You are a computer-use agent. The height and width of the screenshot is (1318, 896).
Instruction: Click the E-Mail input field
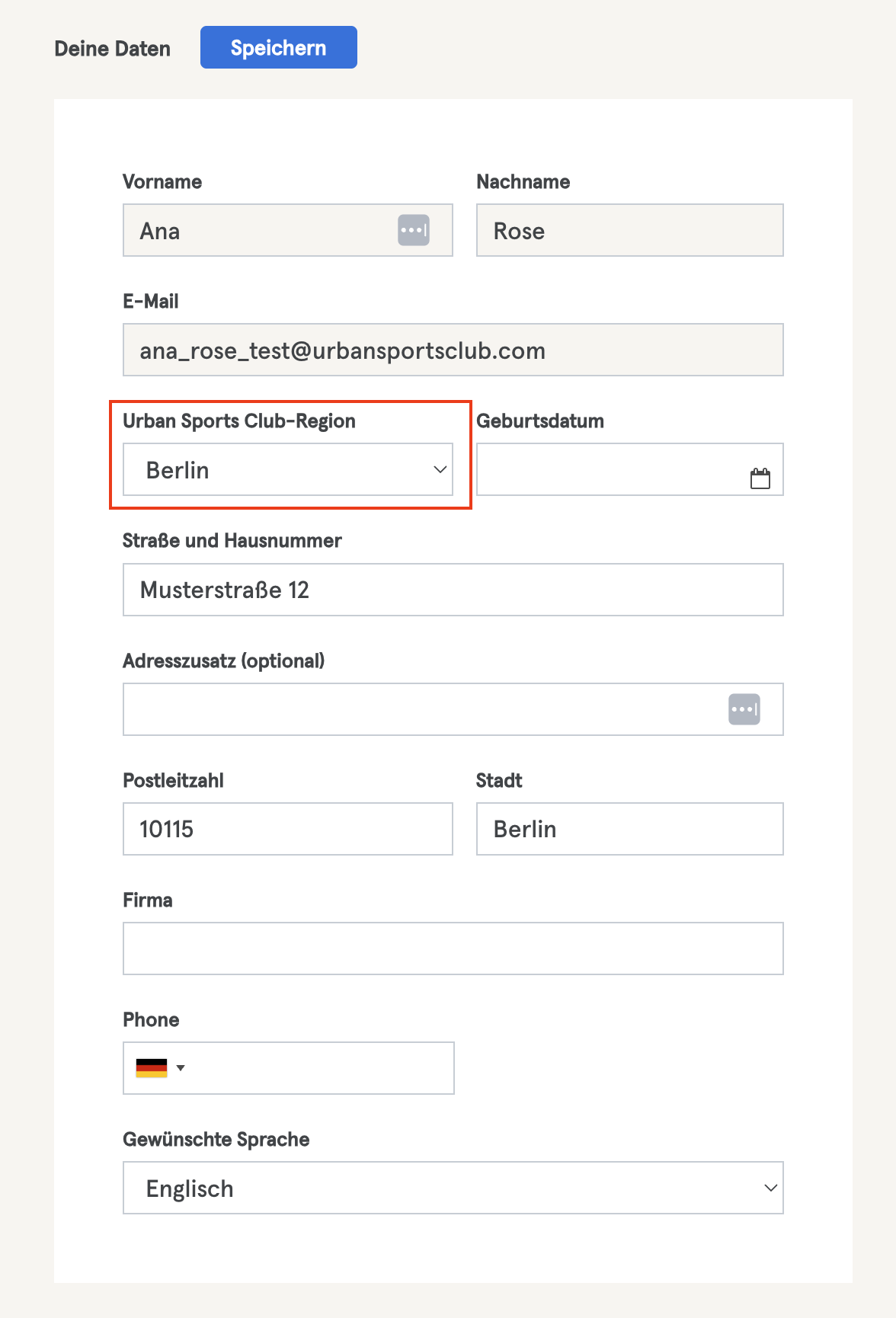tap(453, 350)
